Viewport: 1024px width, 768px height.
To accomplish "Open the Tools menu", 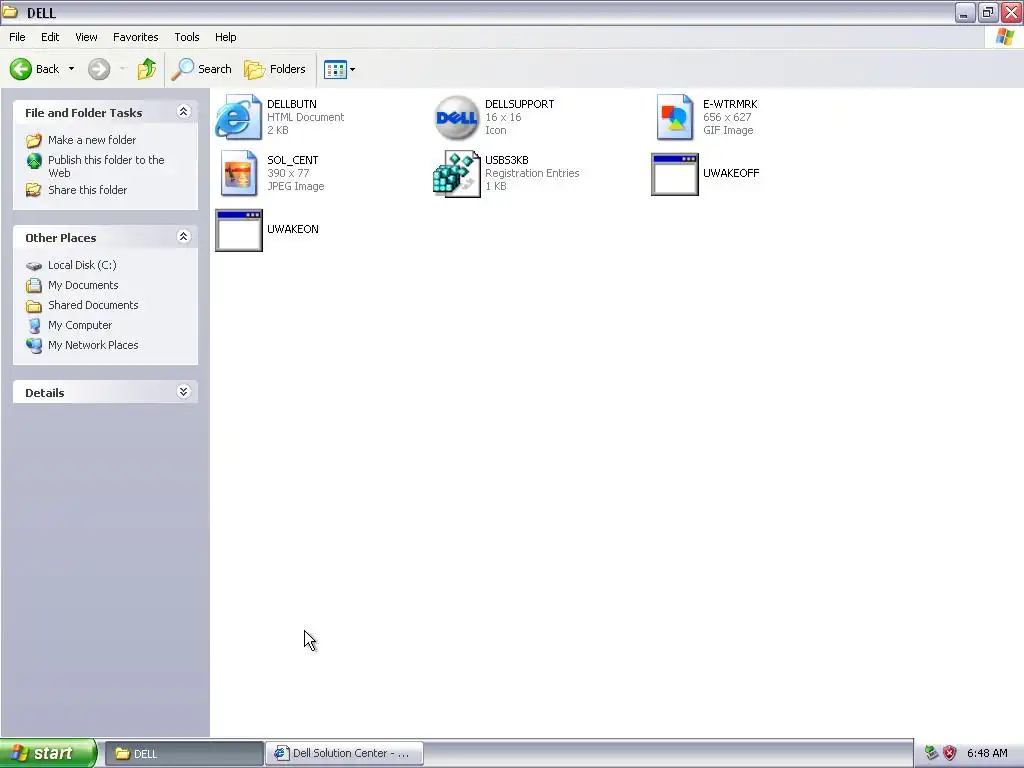I will 187,37.
